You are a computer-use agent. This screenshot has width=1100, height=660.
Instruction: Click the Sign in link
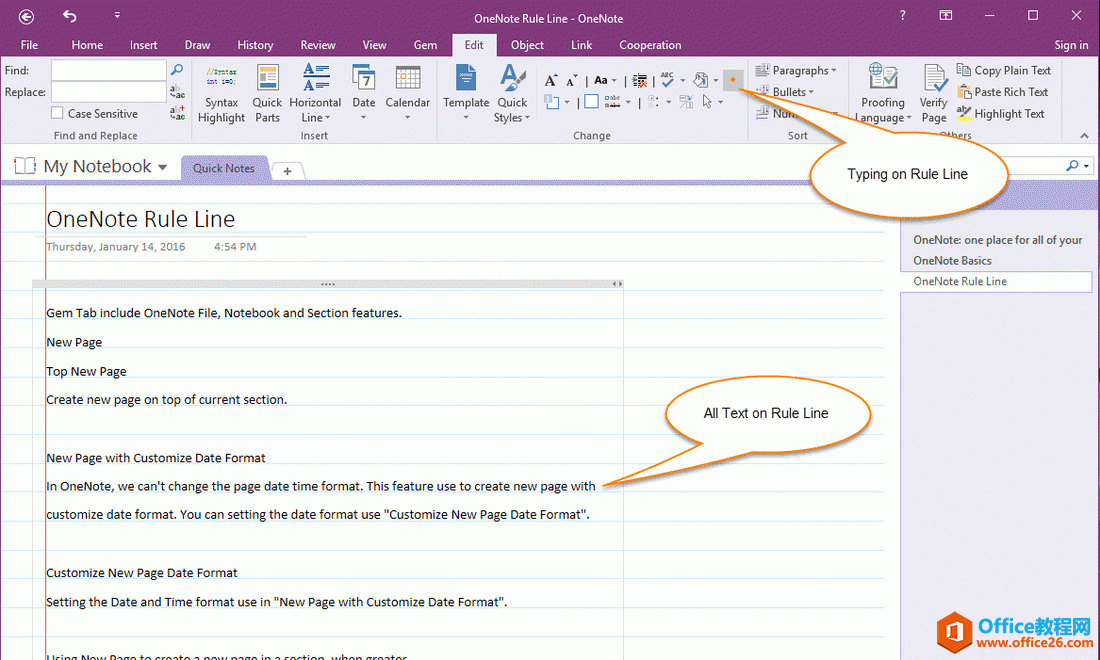(1071, 45)
